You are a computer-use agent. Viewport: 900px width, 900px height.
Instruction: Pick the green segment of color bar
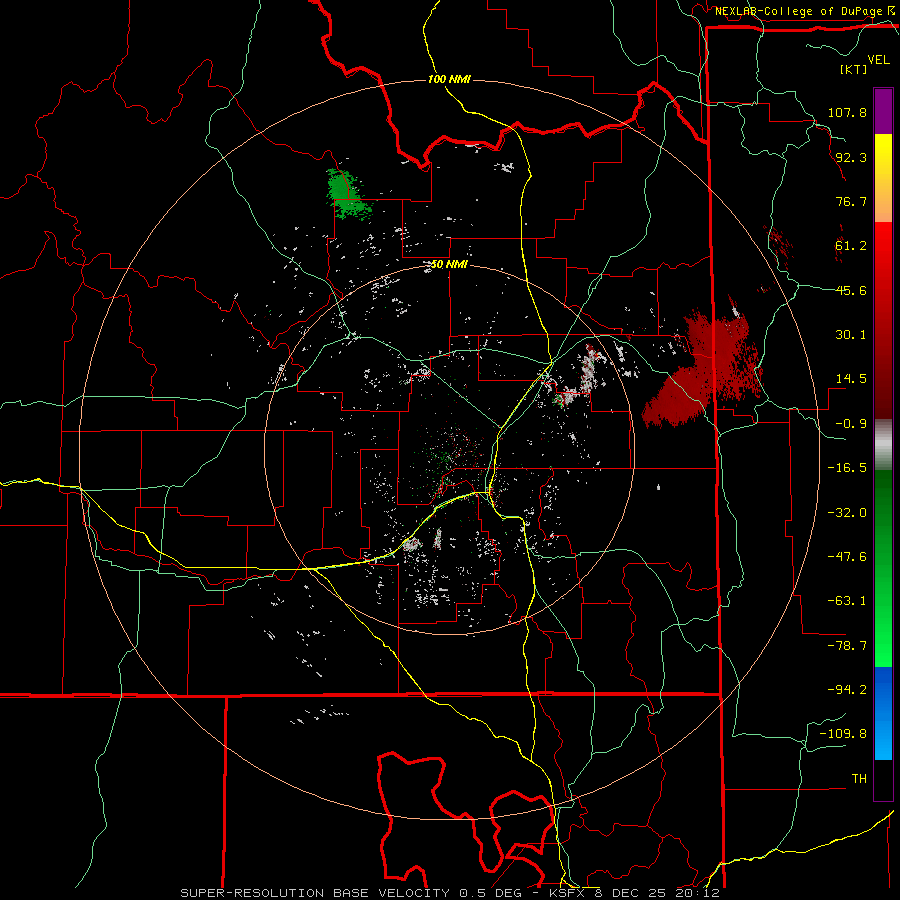click(883, 568)
